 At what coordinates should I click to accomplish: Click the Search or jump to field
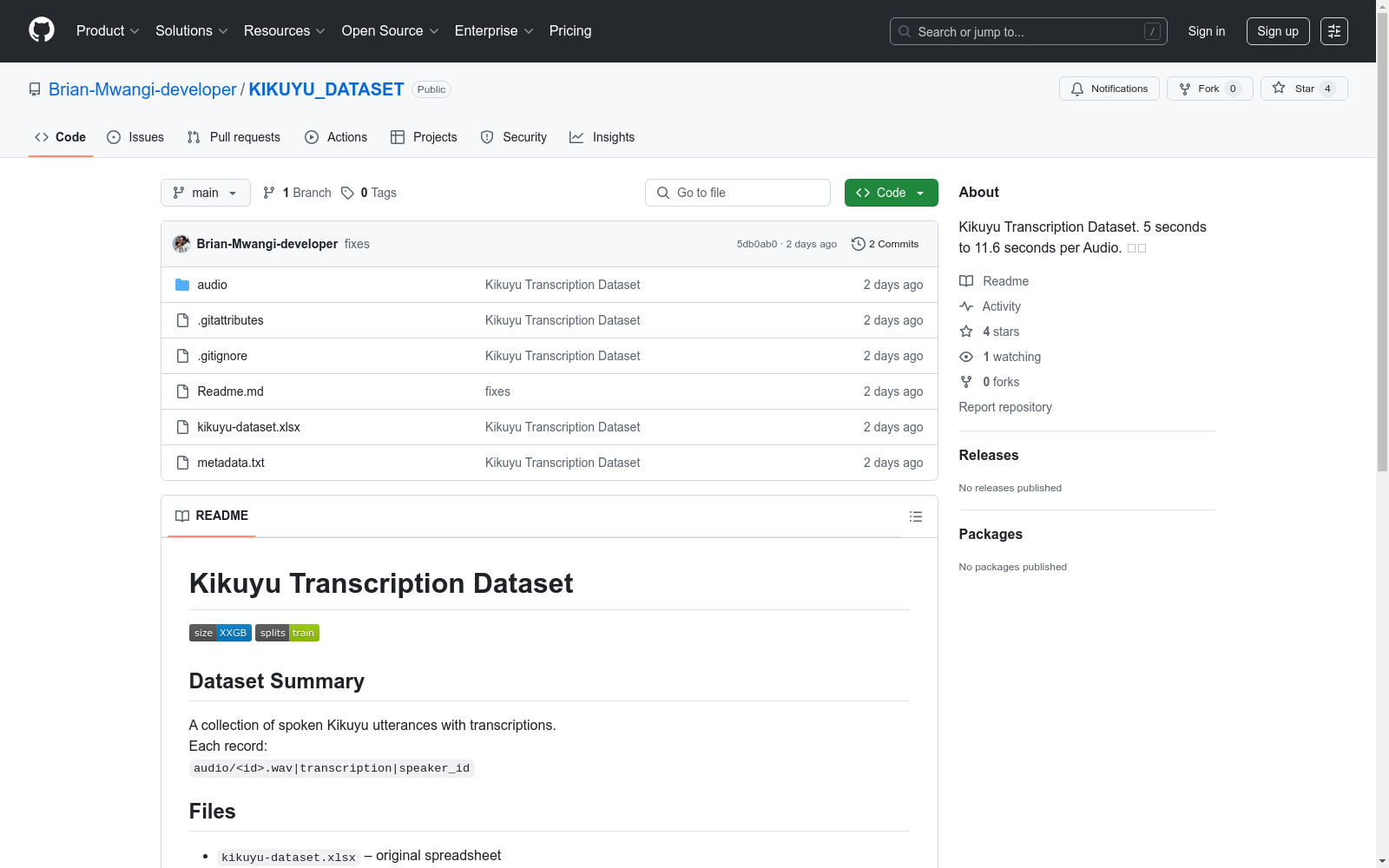click(x=1029, y=31)
